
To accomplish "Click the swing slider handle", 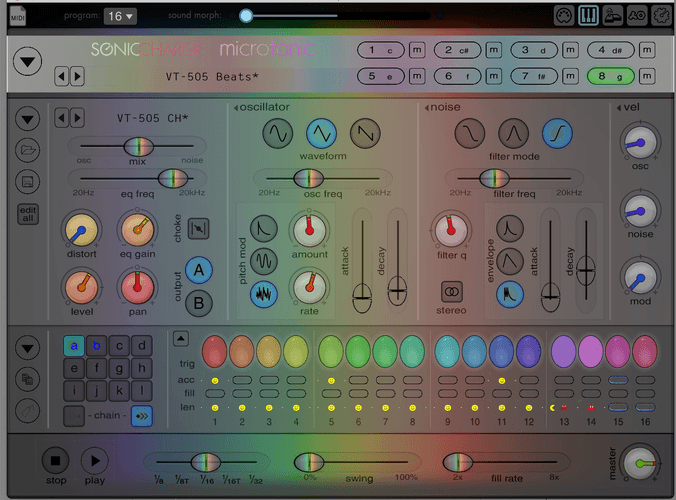I will click(309, 462).
